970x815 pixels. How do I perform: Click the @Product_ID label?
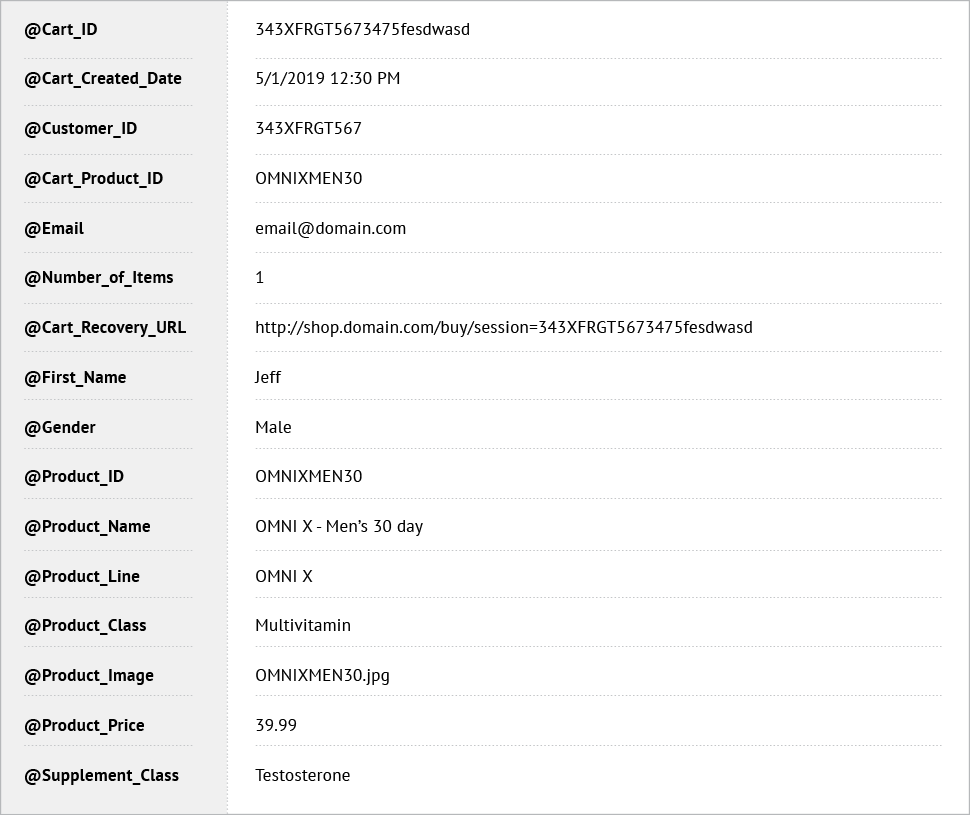tap(74, 476)
